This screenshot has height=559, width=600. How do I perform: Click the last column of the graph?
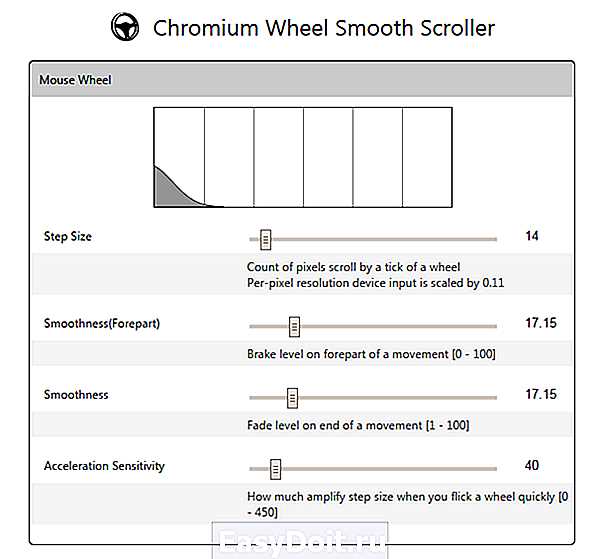(427, 157)
